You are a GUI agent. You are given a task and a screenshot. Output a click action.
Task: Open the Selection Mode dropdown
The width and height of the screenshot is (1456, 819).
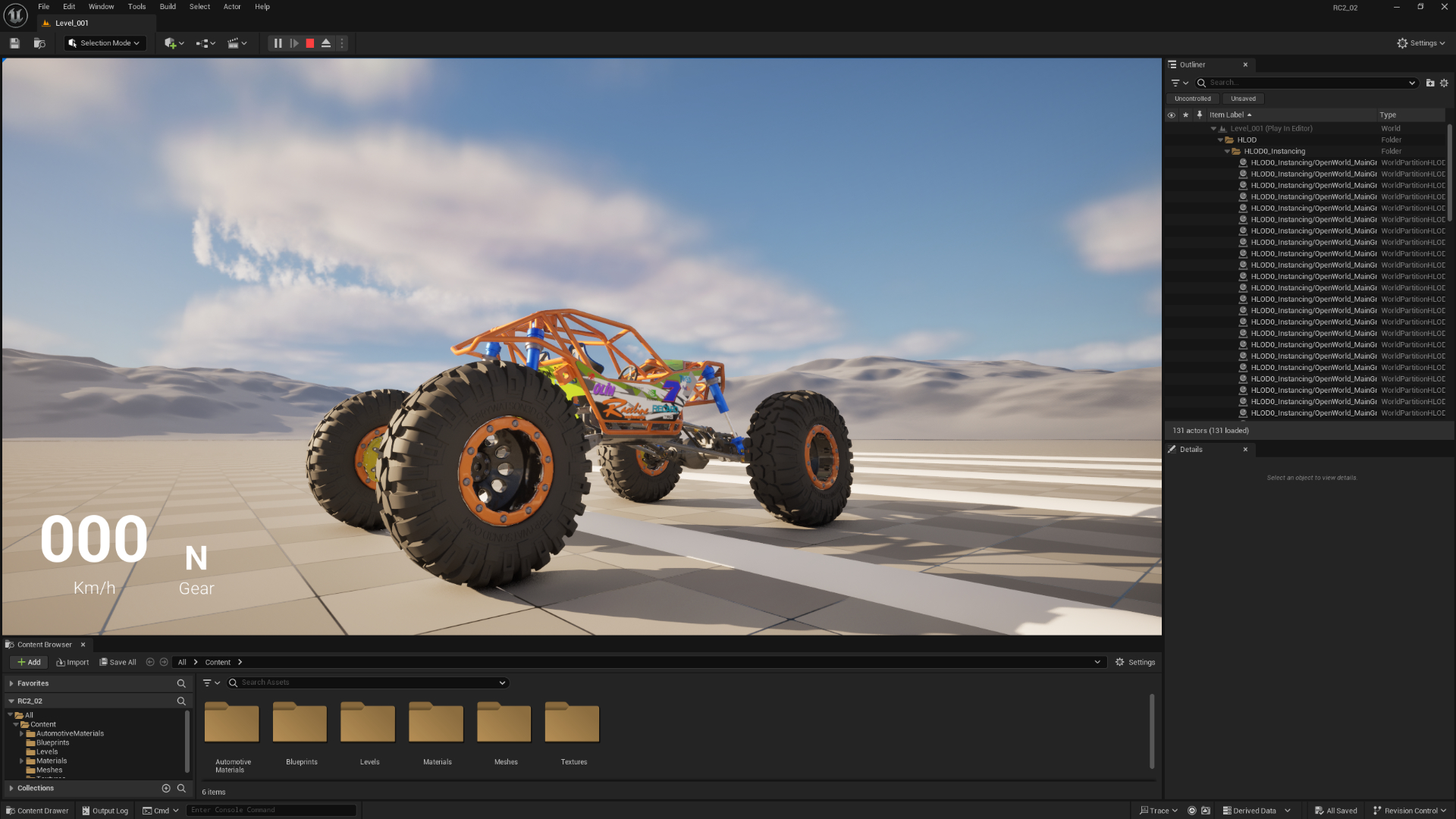(x=105, y=43)
